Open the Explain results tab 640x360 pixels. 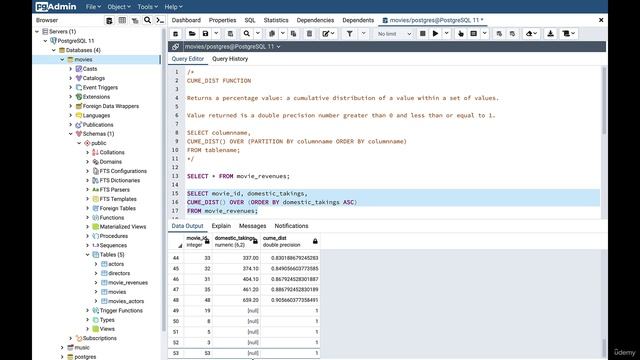point(221,226)
